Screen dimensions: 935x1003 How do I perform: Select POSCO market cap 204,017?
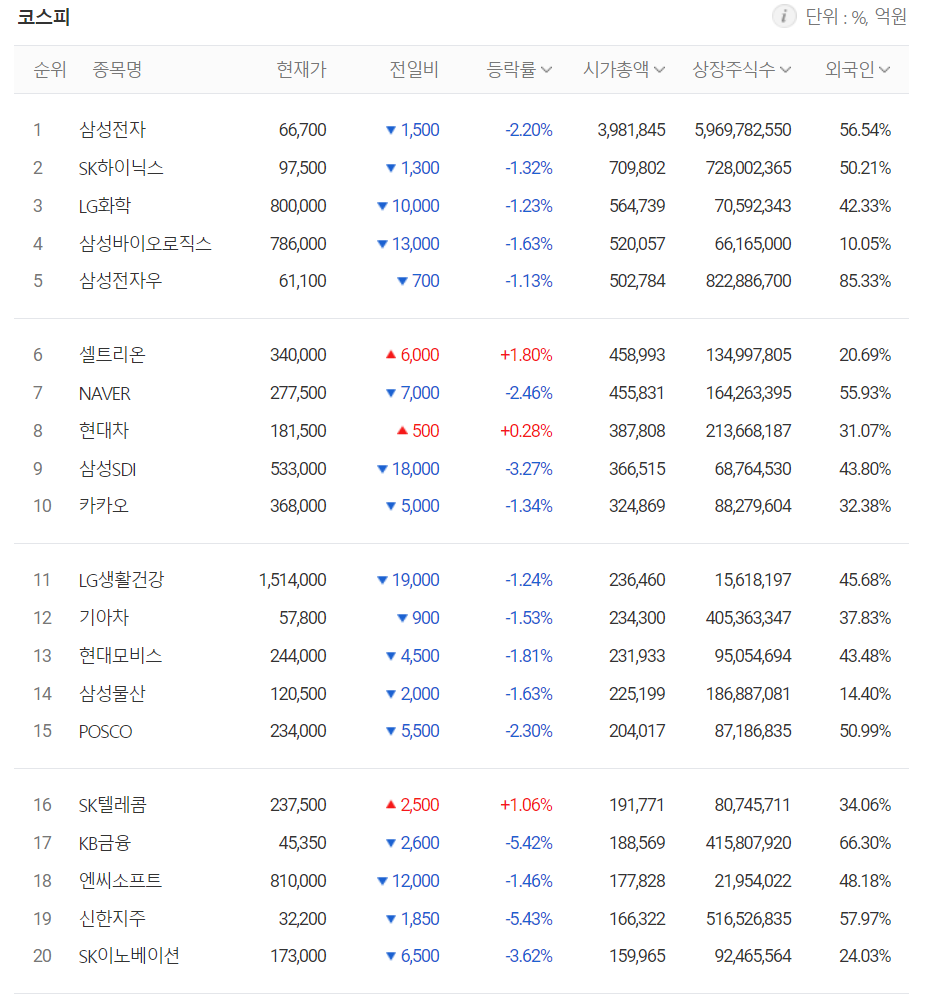tap(637, 731)
